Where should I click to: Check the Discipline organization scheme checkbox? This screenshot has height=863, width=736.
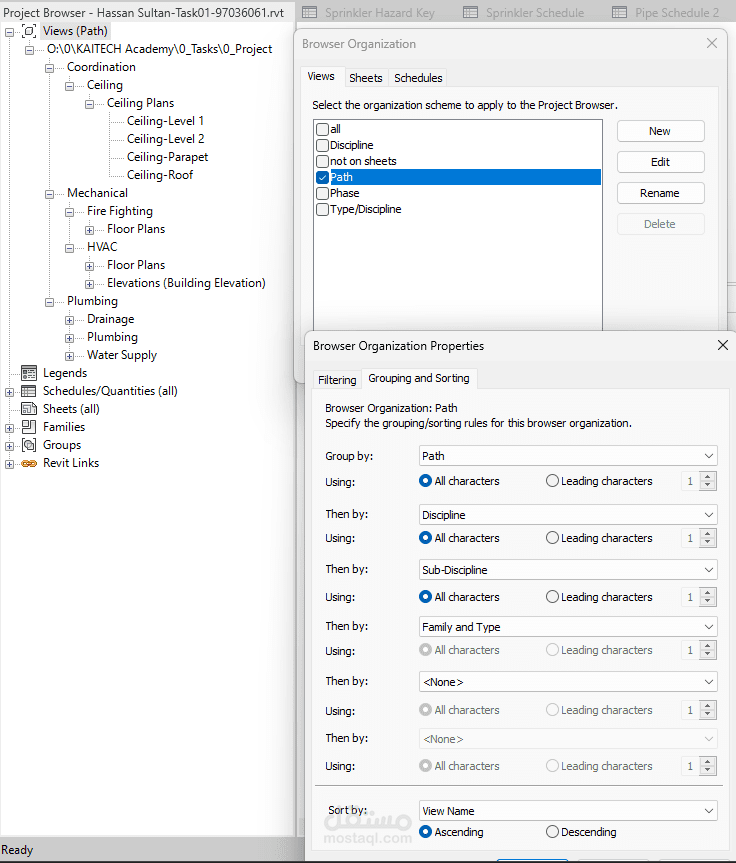[x=322, y=145]
